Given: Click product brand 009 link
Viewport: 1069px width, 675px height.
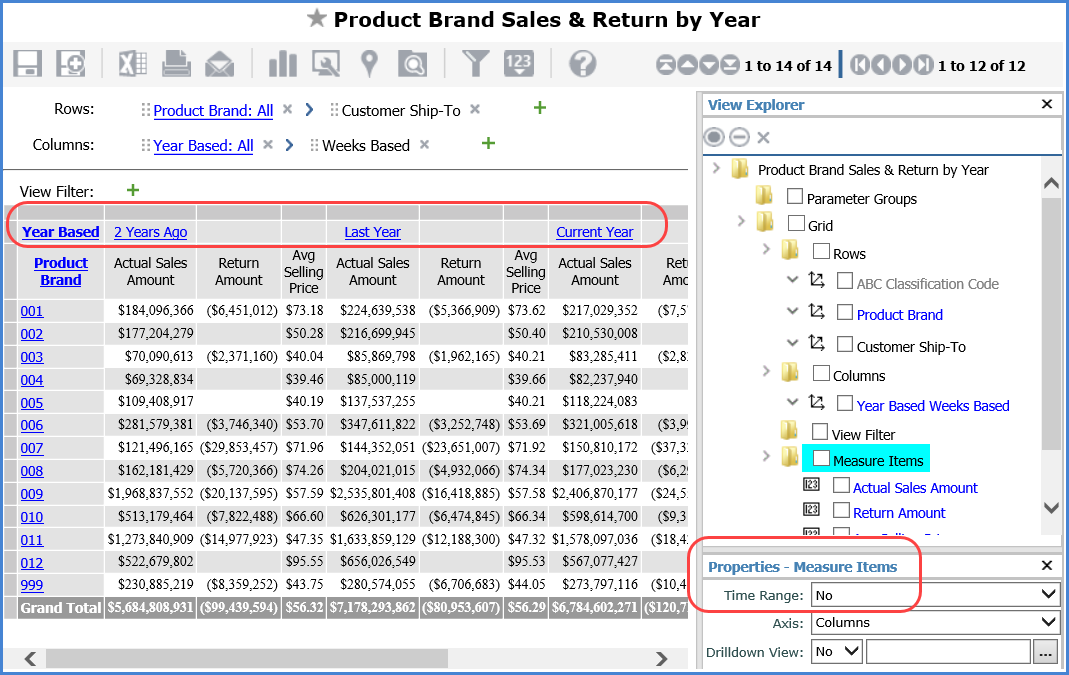Looking at the screenshot, I should pos(32,494).
